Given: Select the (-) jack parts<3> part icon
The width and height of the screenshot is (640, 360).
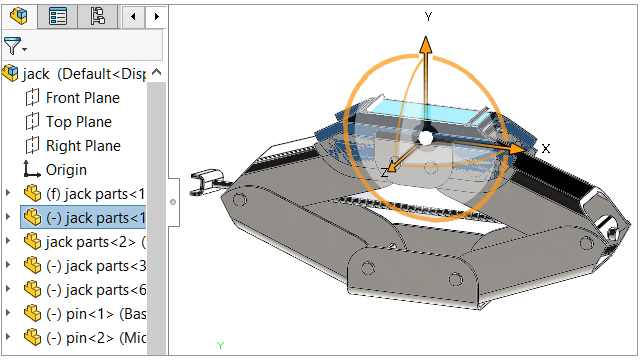Looking at the screenshot, I should click(x=33, y=266).
